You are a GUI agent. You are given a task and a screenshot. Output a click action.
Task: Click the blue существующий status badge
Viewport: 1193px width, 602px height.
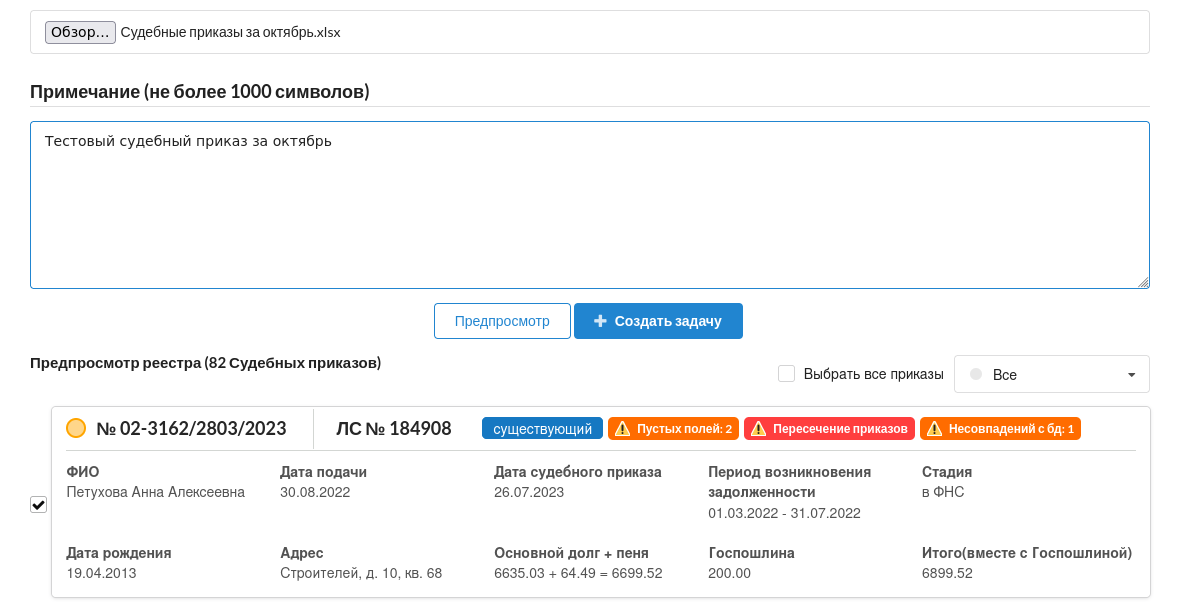click(542, 429)
